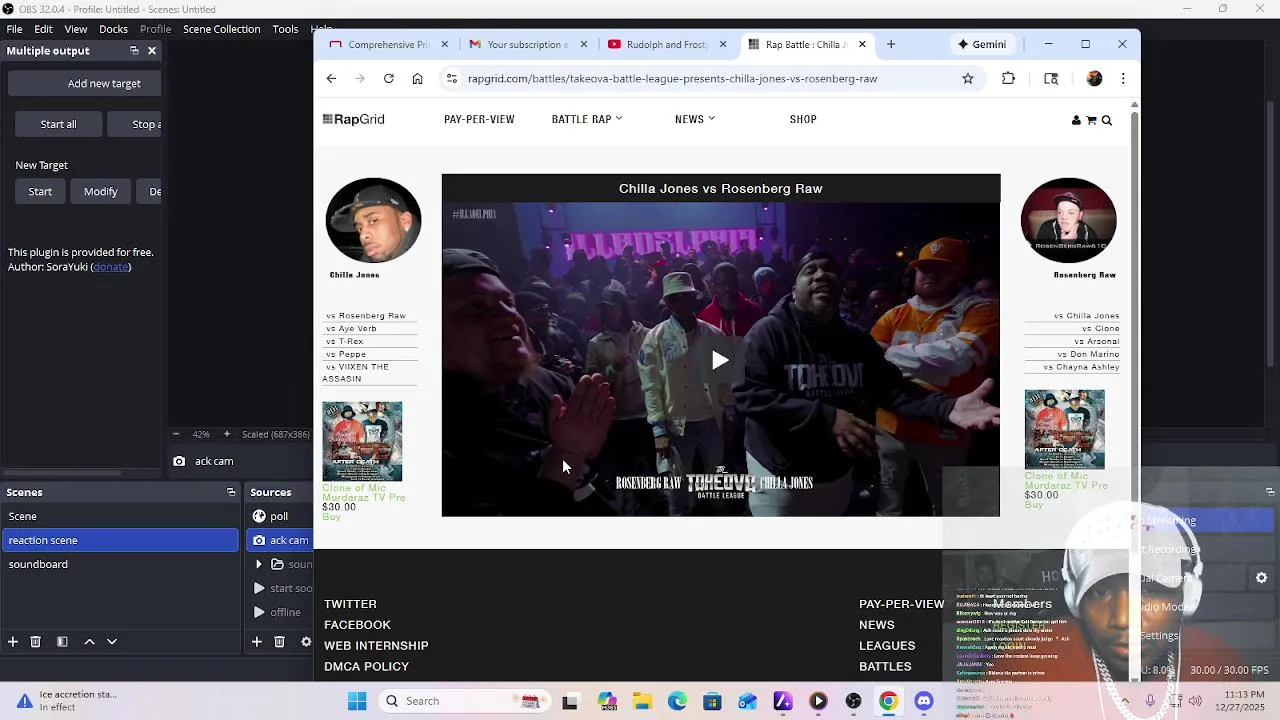The image size is (1280, 720).
Task: Open the RapGrid logo home link
Action: click(x=353, y=119)
